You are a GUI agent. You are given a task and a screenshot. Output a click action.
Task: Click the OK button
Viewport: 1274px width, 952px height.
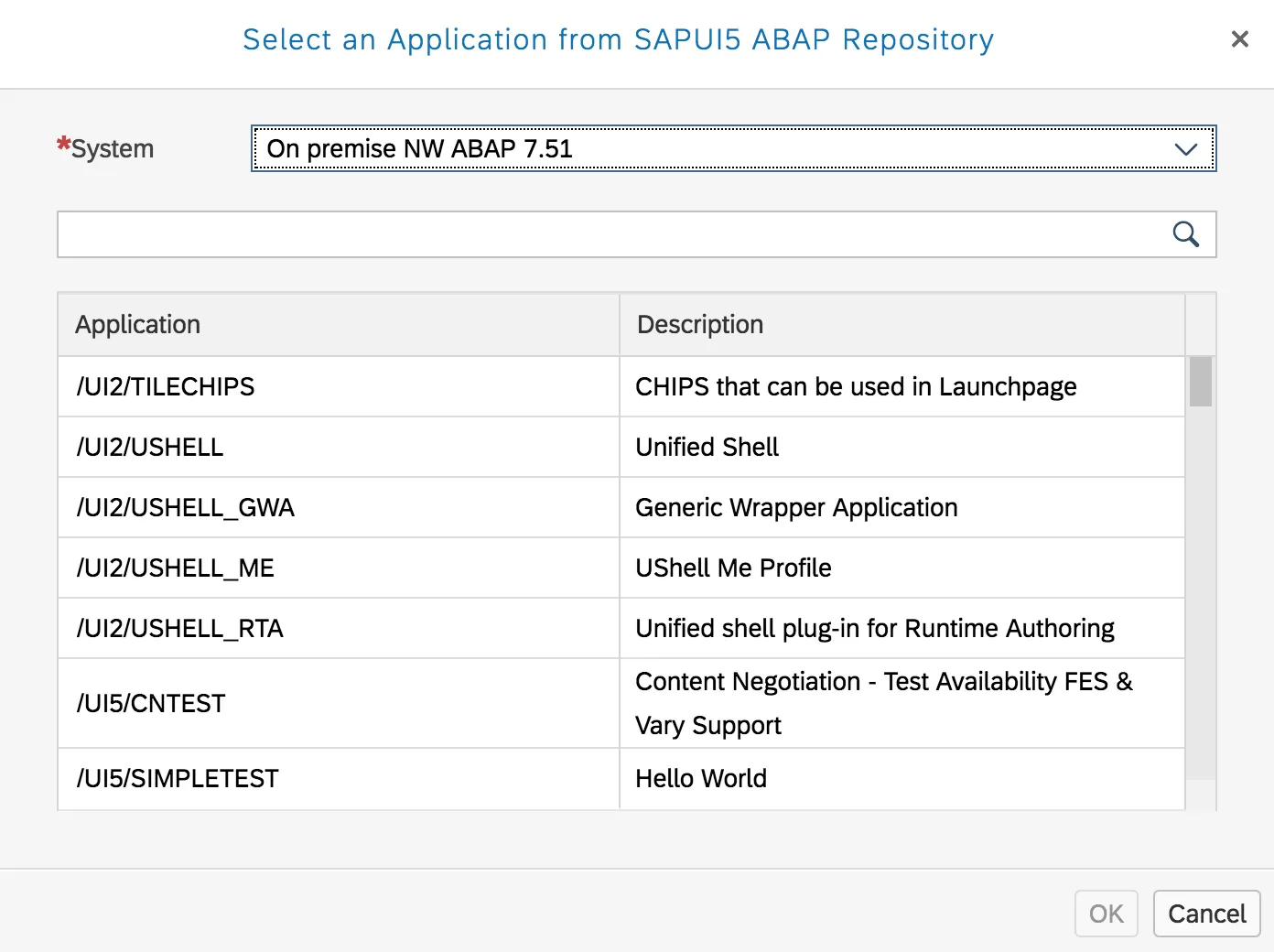click(1106, 914)
